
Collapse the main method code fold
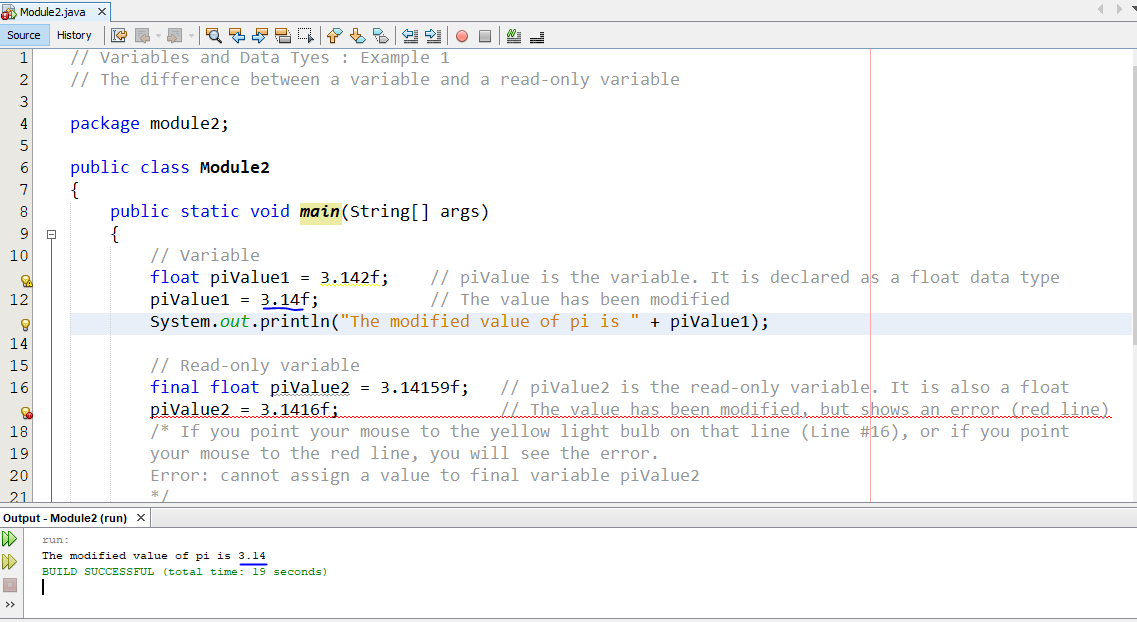click(x=51, y=234)
